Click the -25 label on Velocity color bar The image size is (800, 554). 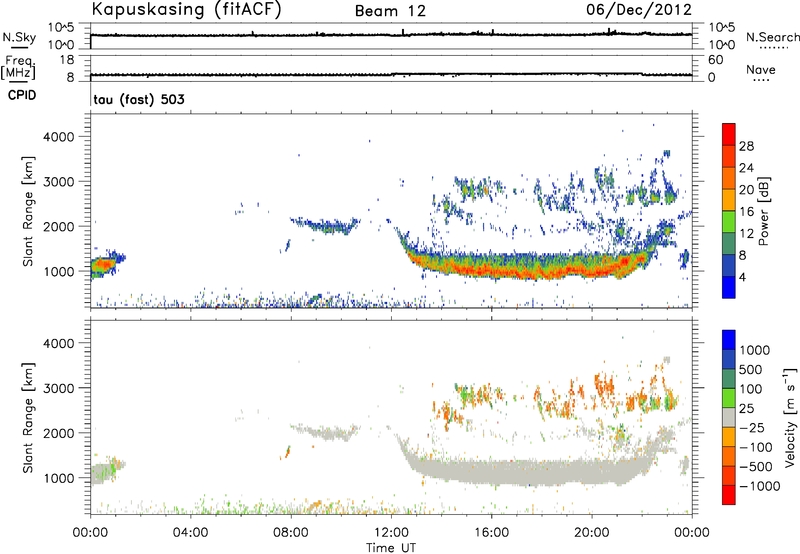point(752,428)
